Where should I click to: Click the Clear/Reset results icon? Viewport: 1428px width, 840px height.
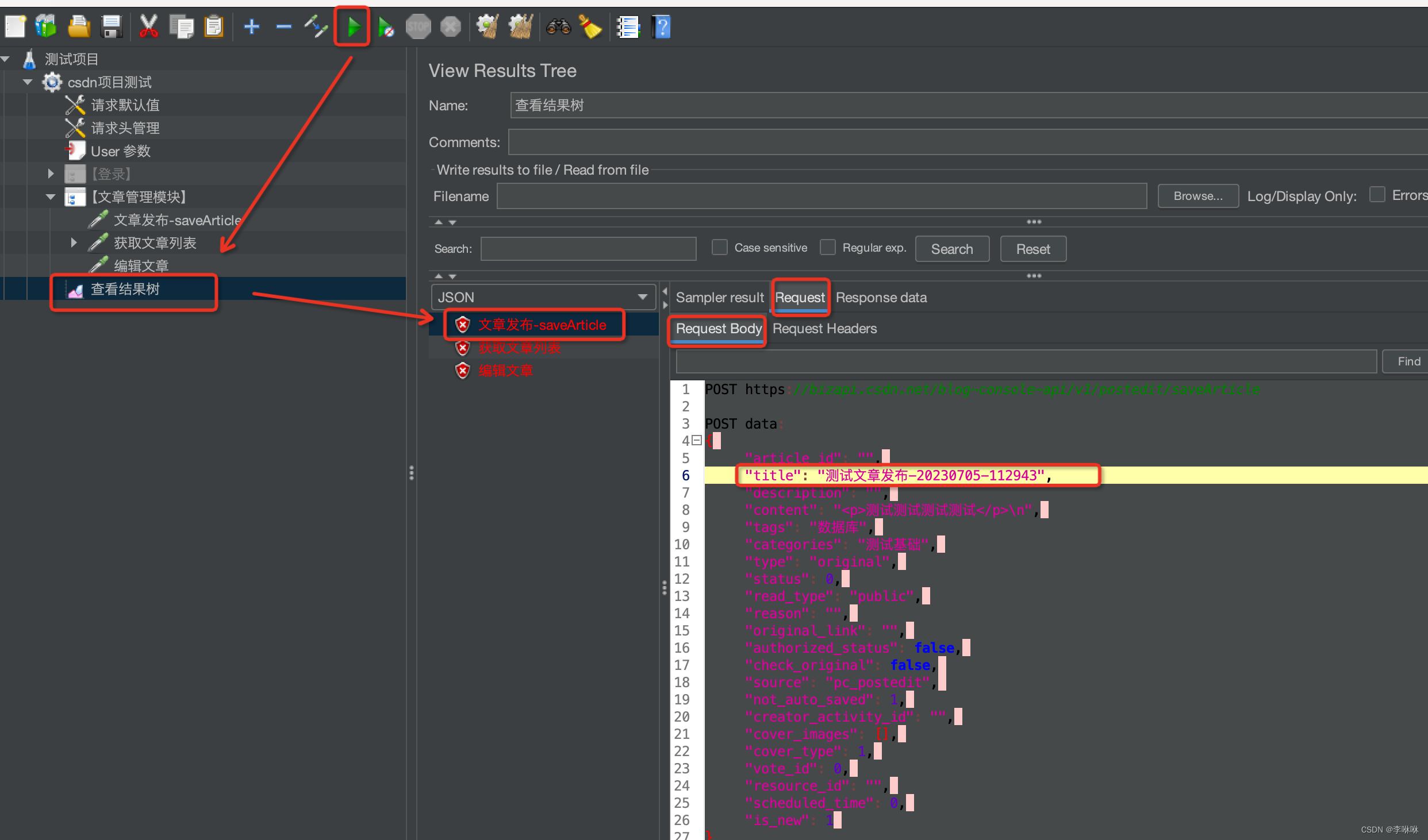(590, 27)
